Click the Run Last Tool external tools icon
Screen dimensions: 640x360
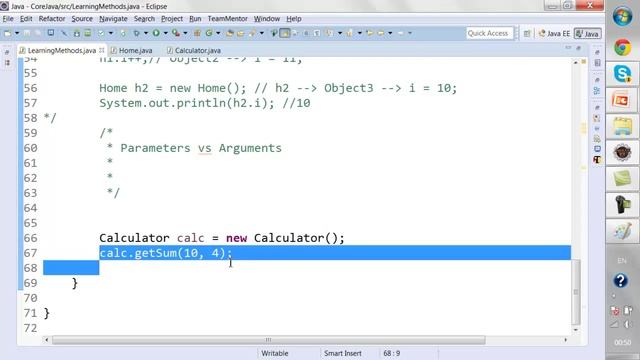click(x=176, y=33)
